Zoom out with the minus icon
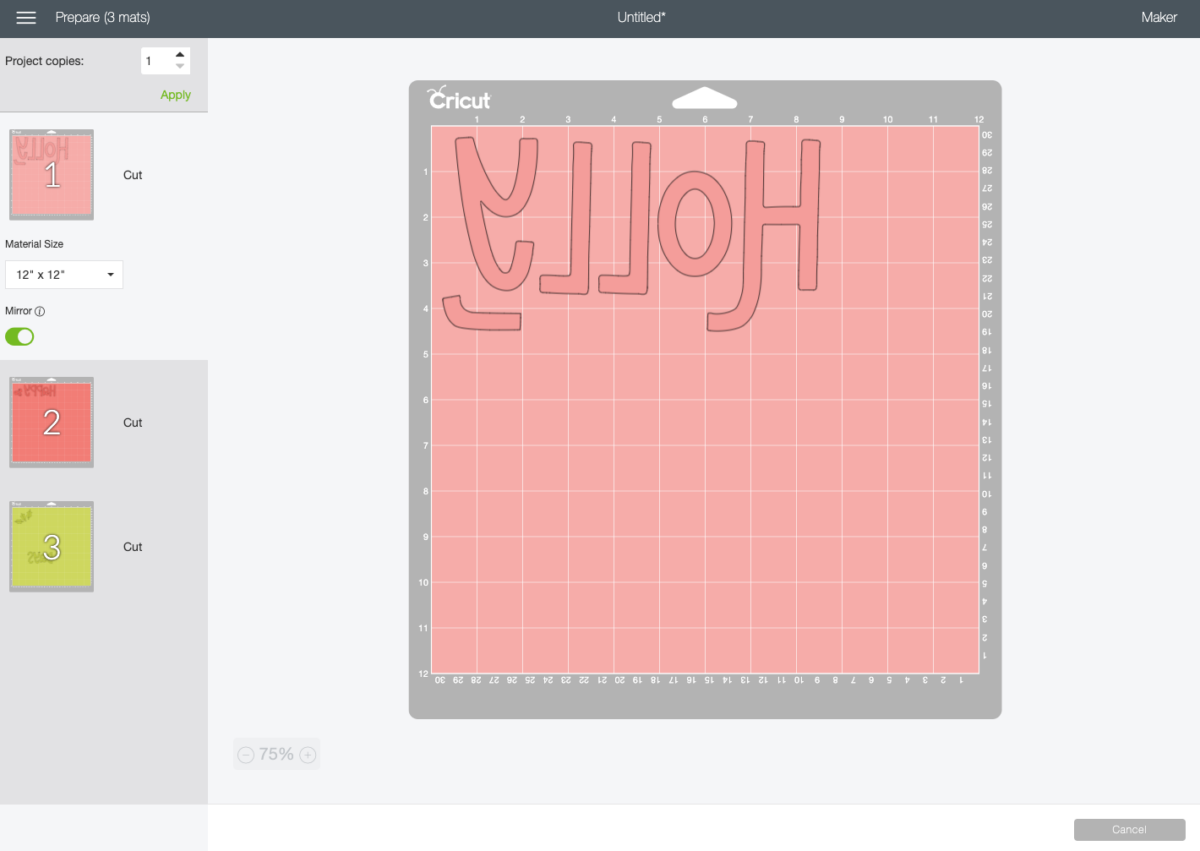 click(246, 755)
